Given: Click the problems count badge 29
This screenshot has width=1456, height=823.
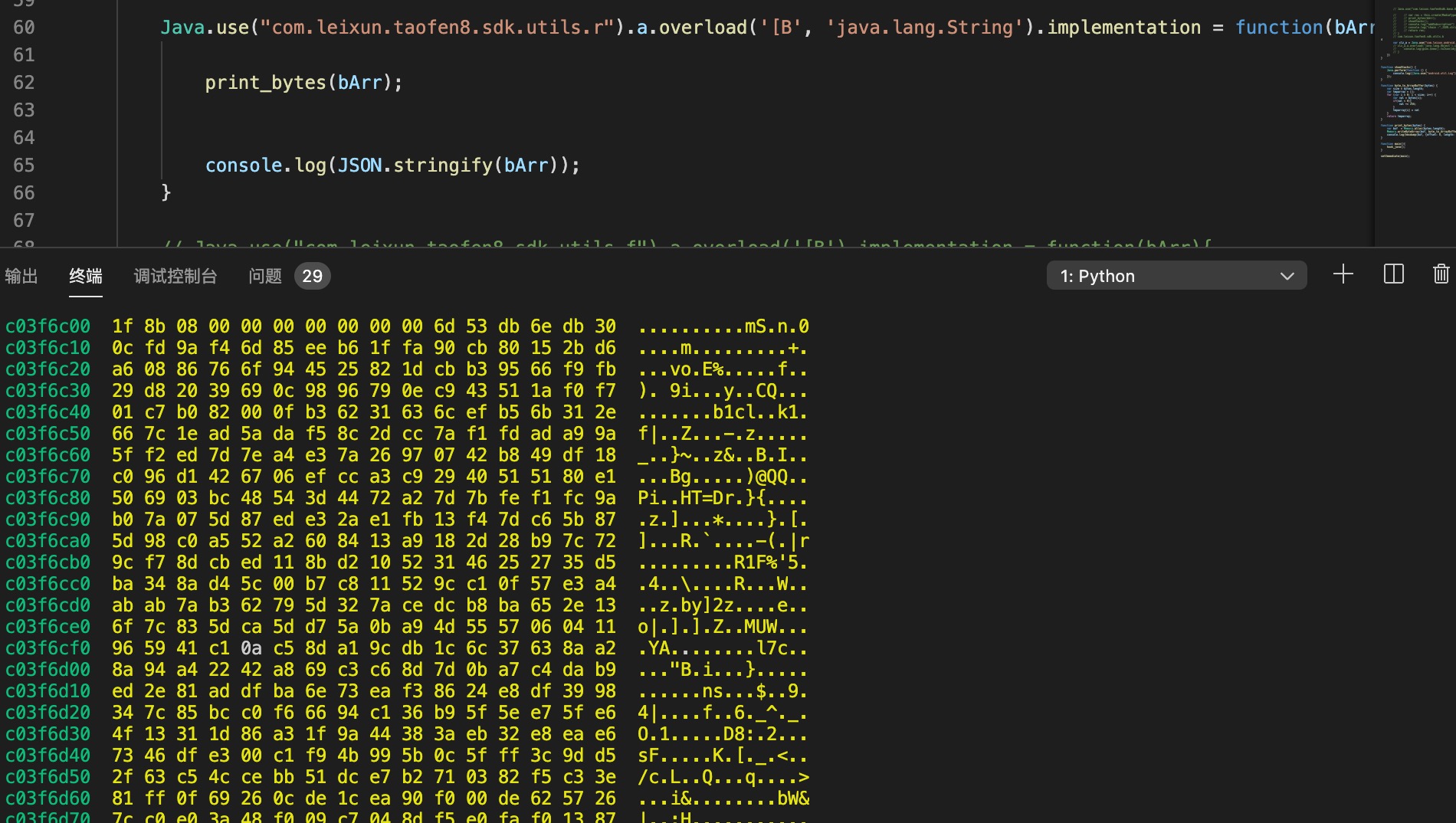Looking at the screenshot, I should pos(312,276).
